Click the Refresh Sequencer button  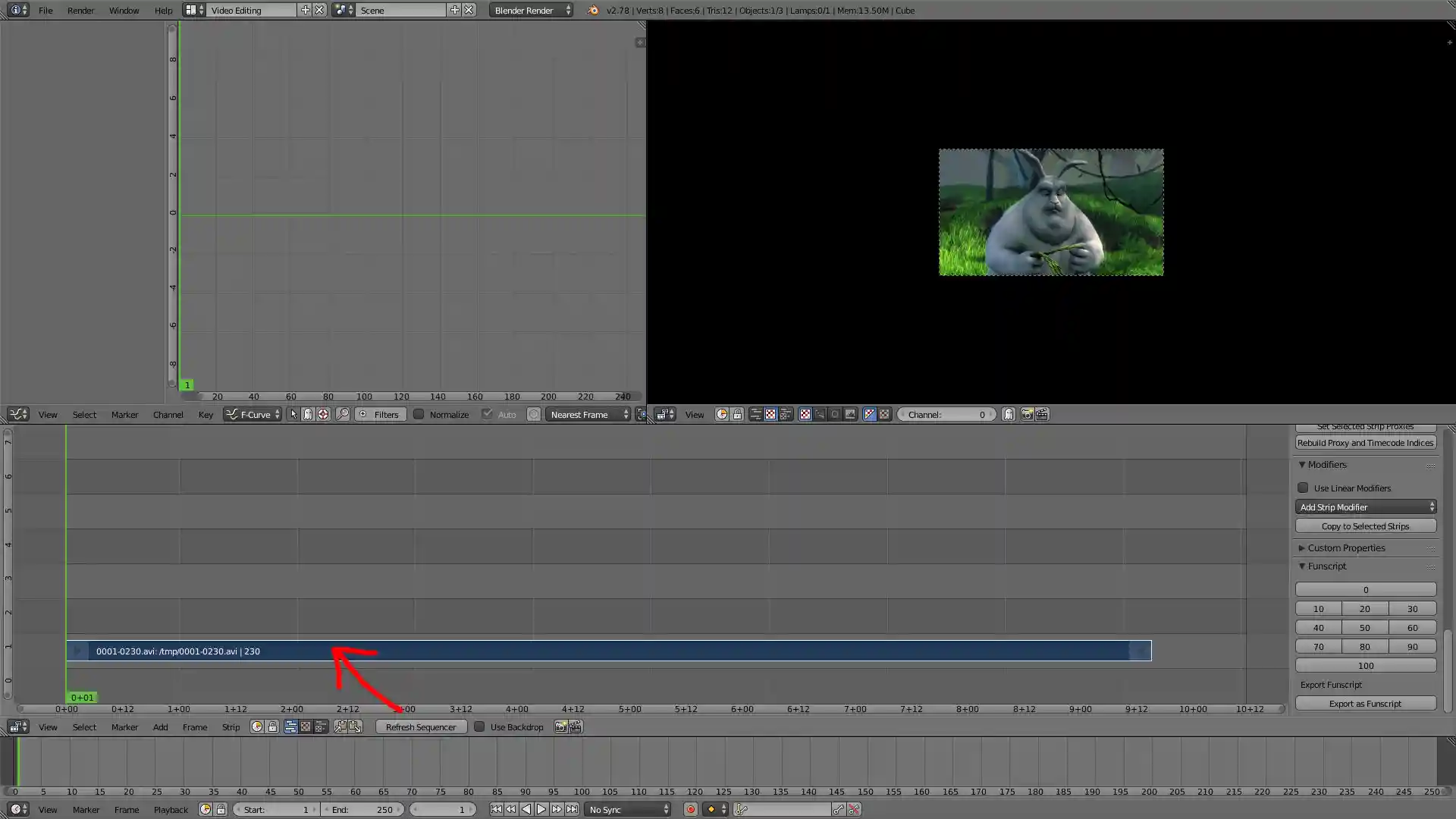(x=421, y=726)
